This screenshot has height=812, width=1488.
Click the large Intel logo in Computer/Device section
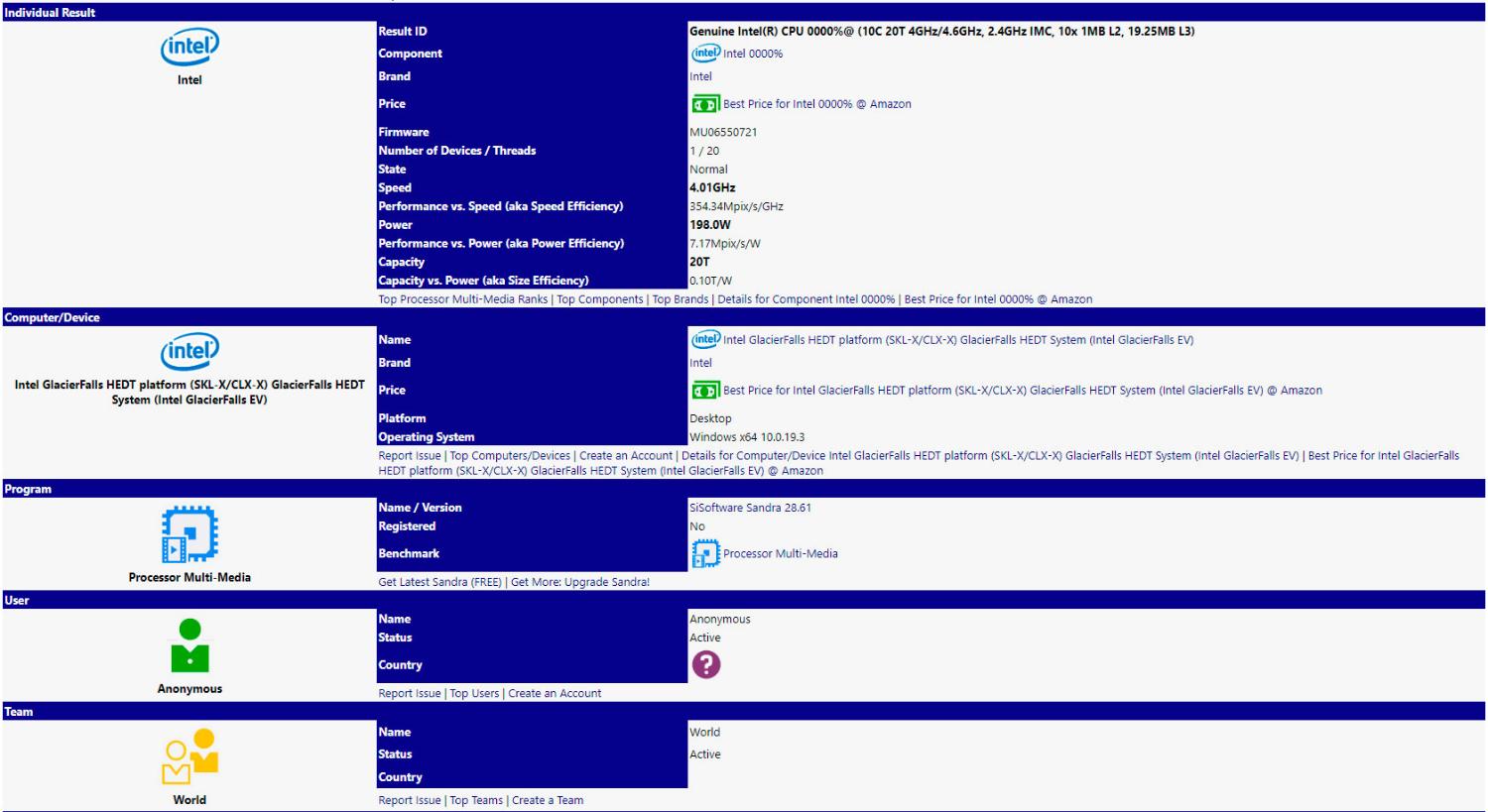tap(189, 351)
